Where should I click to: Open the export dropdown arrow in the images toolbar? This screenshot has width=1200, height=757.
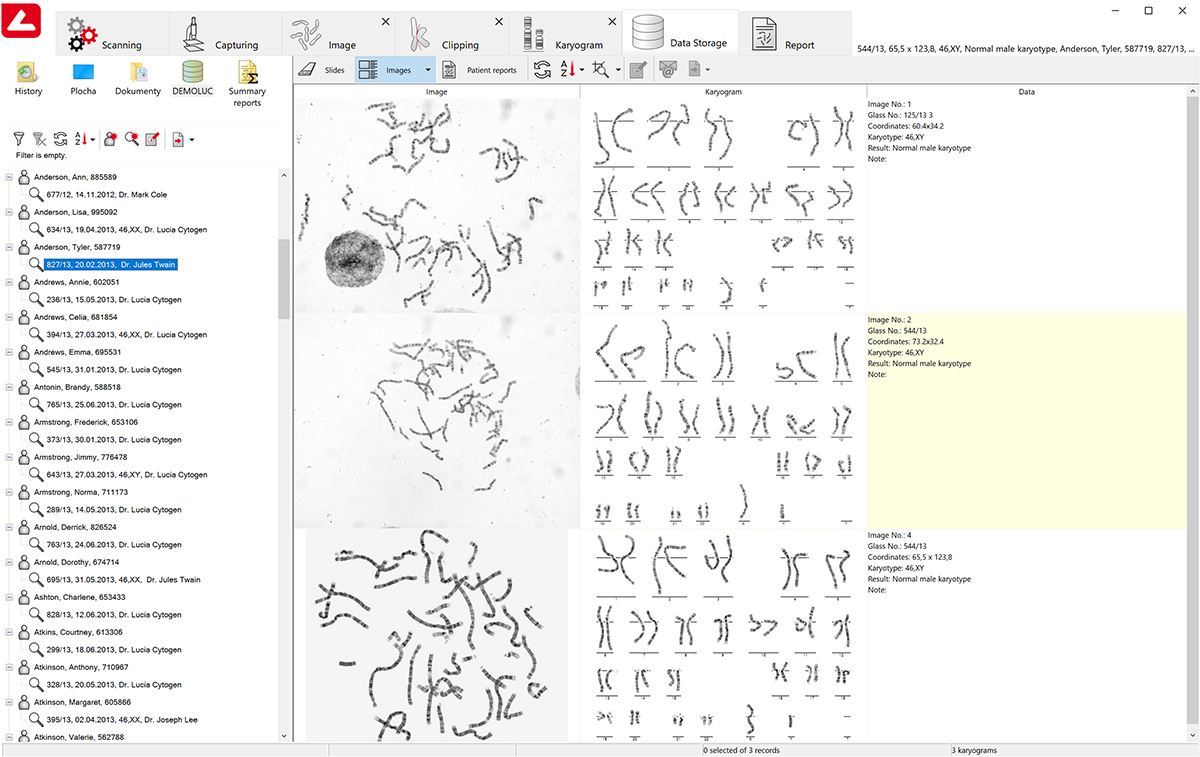coord(708,70)
